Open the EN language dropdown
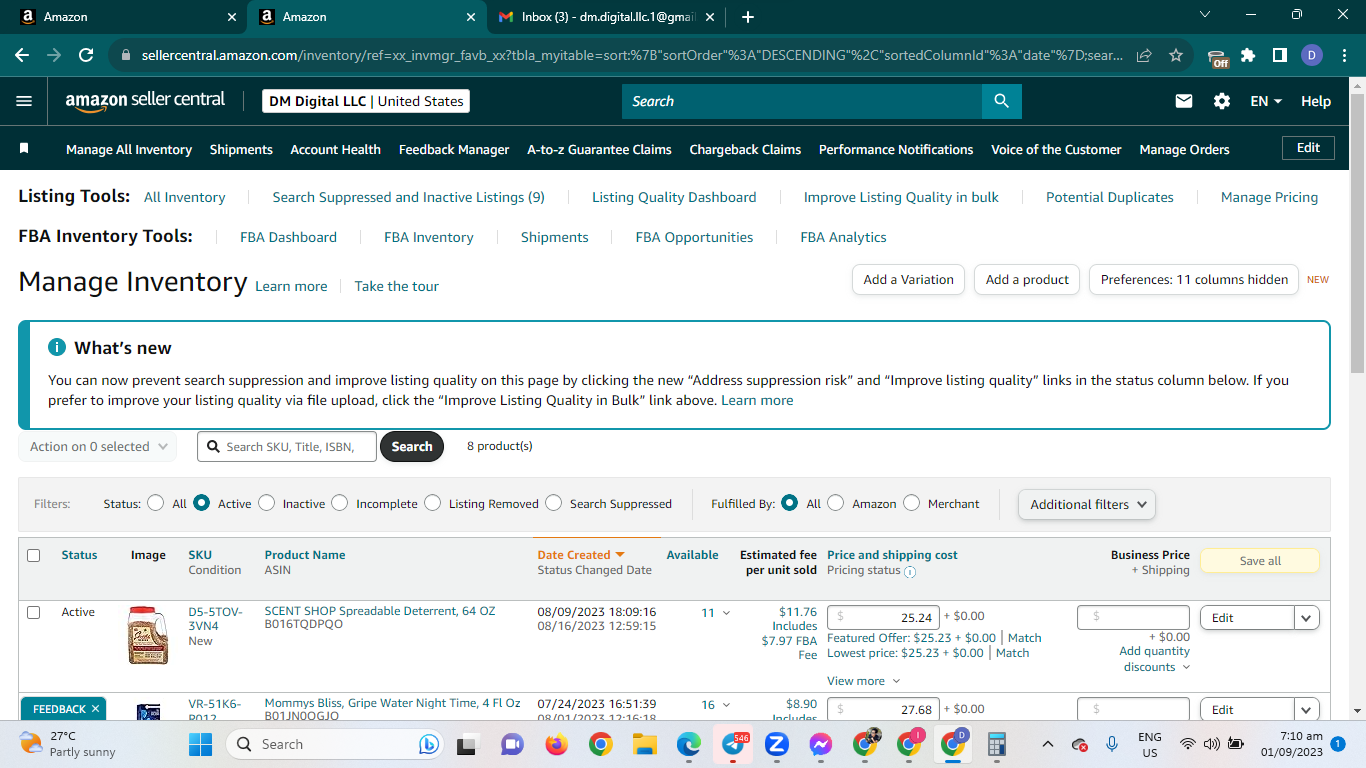The image size is (1366, 768). click(x=1266, y=101)
